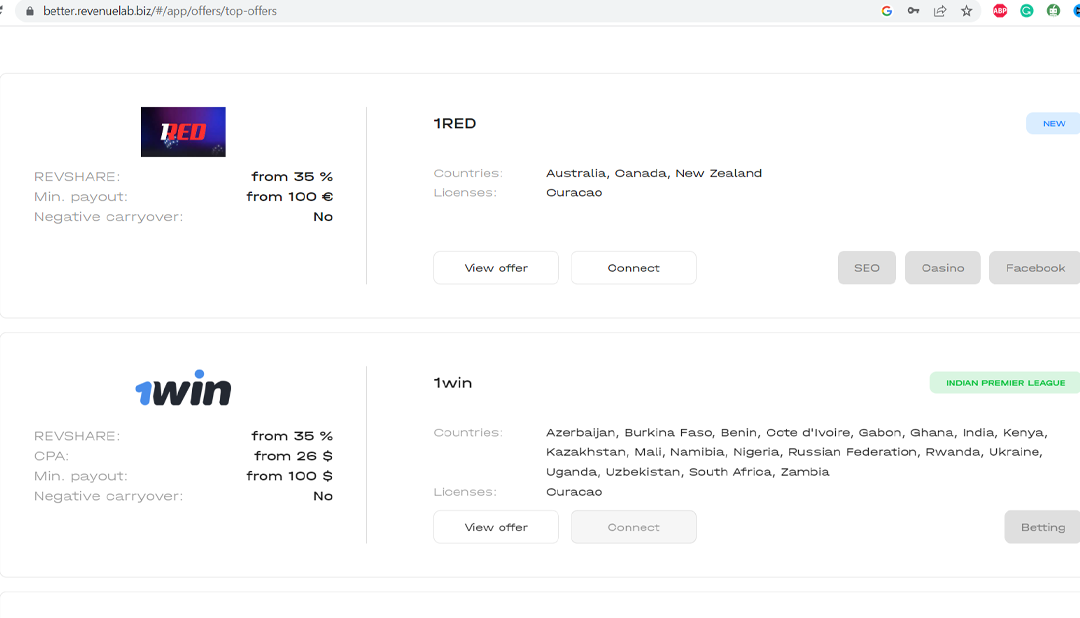Click 'from 100 $' min payout value
Screen dimensions: 1080x618
[x=289, y=475]
